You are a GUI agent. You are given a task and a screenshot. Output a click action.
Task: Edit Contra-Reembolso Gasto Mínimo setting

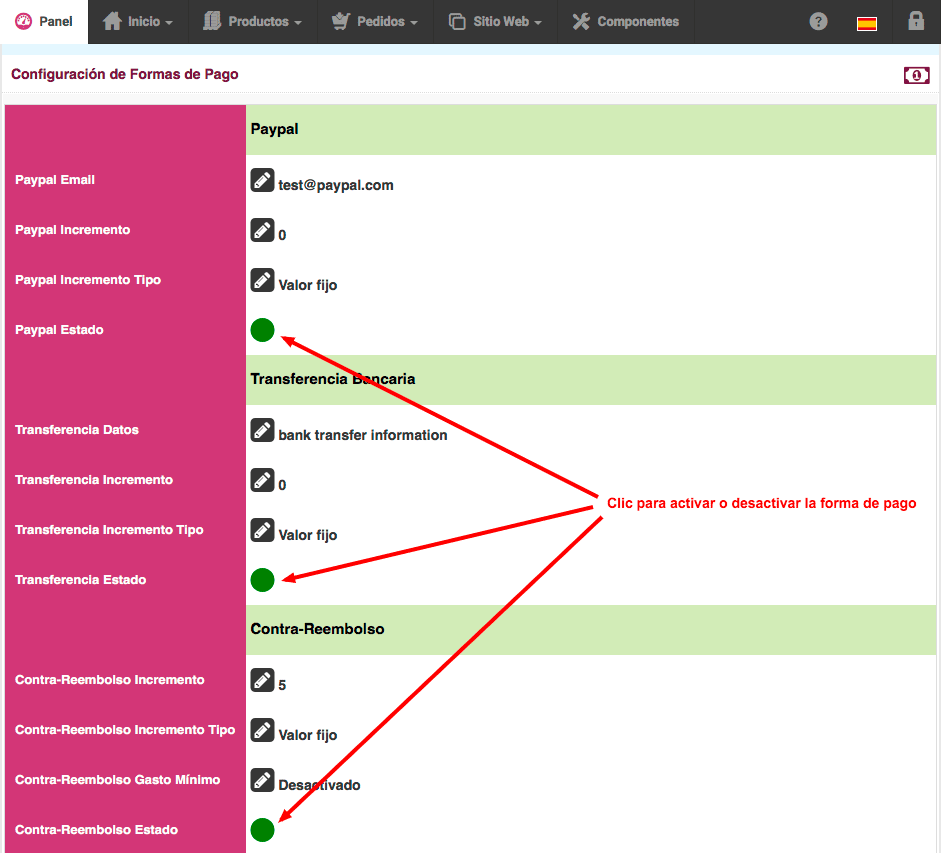pyautogui.click(x=262, y=781)
